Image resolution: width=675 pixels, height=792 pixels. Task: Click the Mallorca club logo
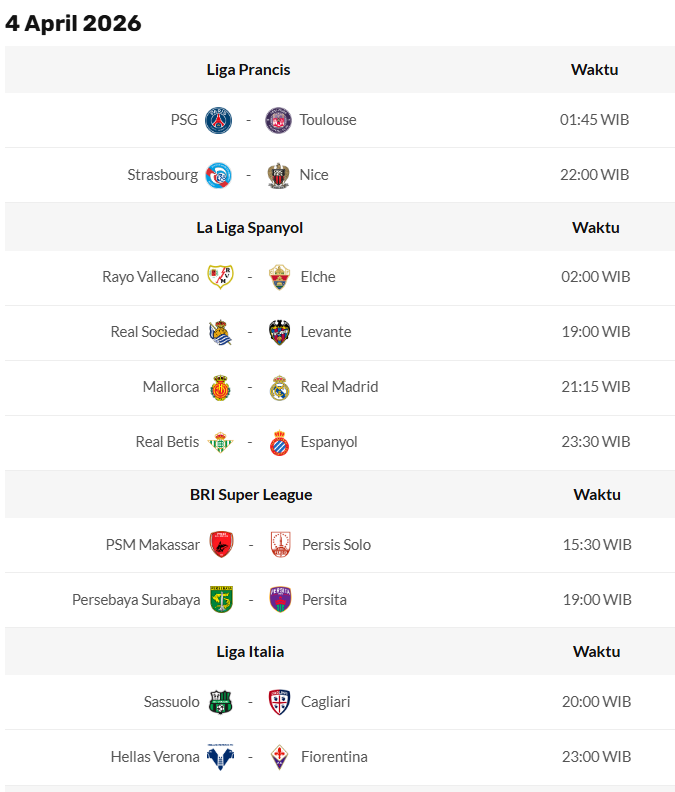[x=220, y=388]
